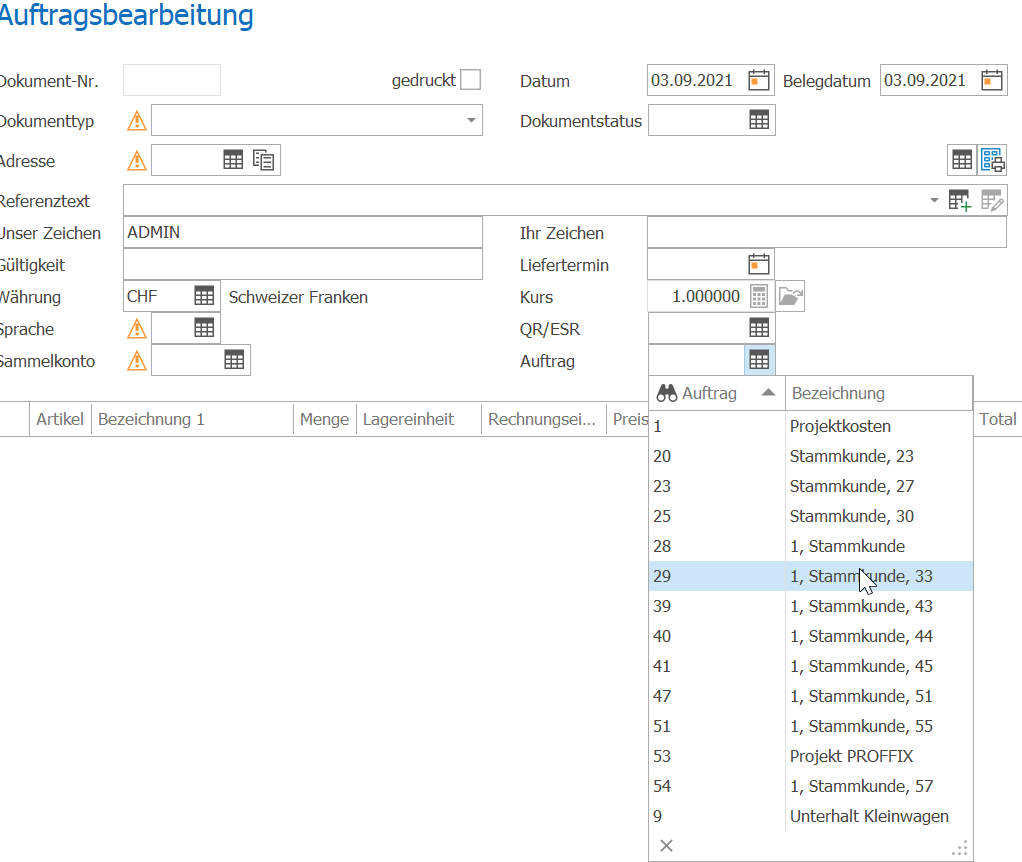
Task: Click the Artikel column header
Action: [x=60, y=419]
